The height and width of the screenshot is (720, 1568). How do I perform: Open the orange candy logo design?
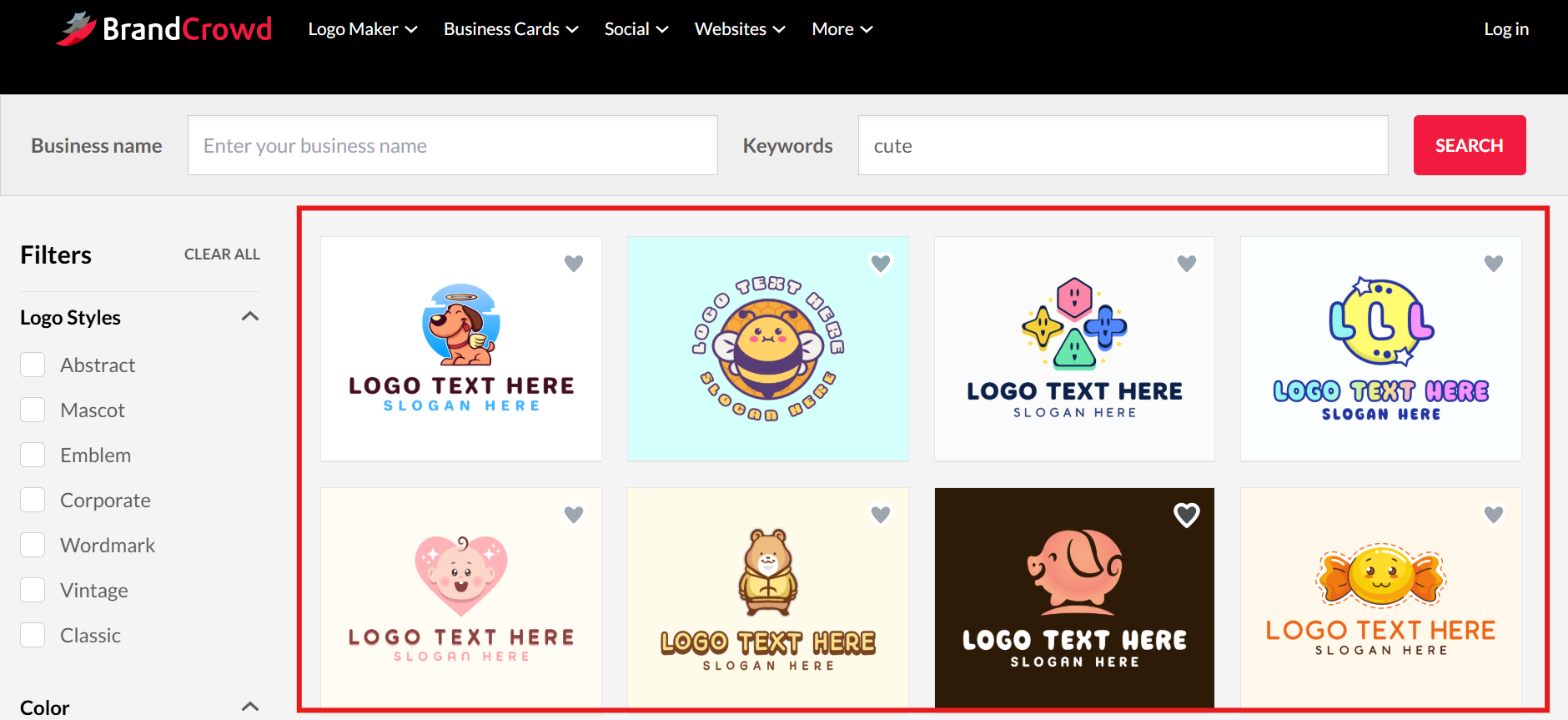click(x=1381, y=597)
